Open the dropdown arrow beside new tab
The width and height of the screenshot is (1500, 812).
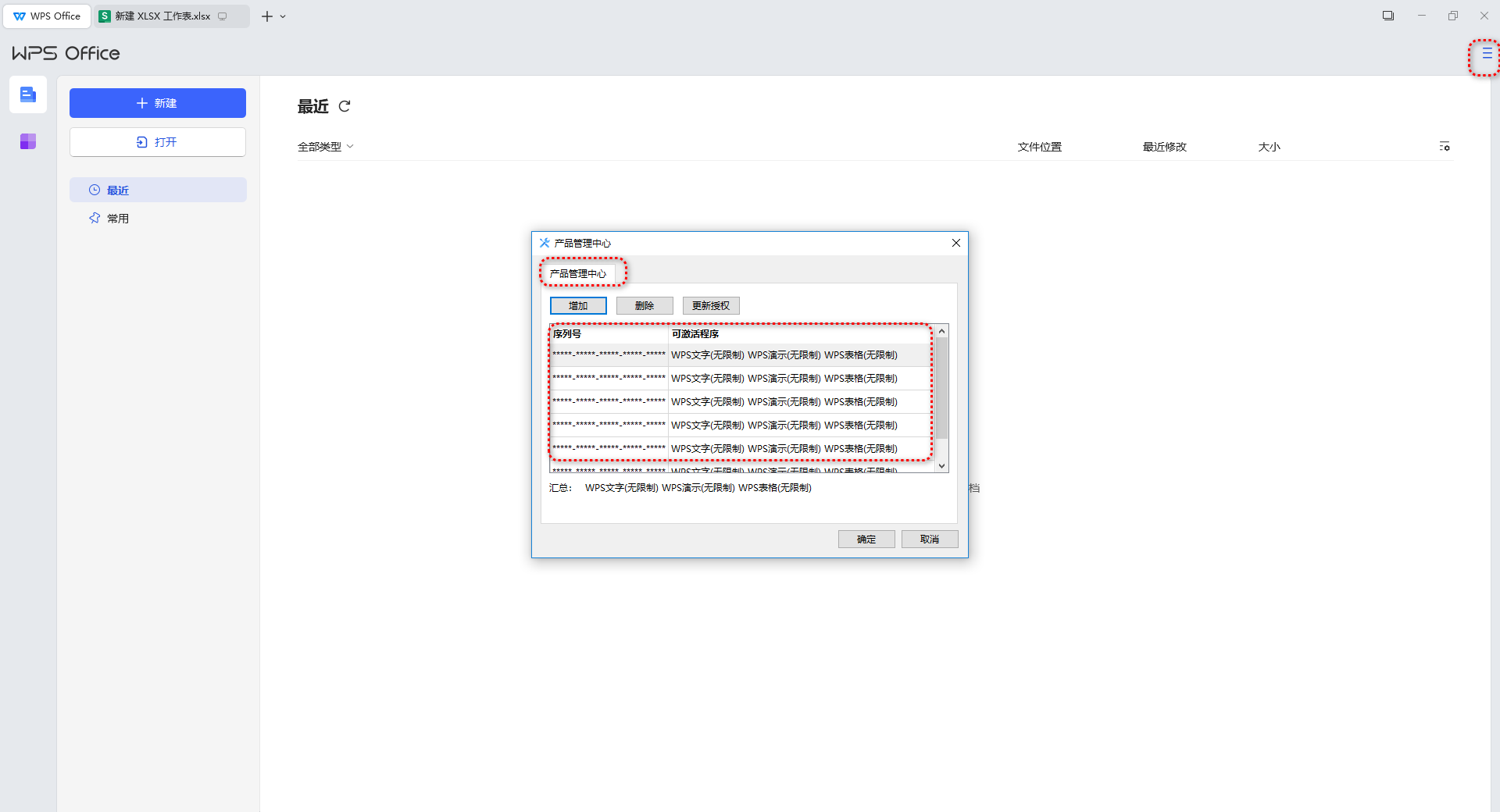click(283, 16)
